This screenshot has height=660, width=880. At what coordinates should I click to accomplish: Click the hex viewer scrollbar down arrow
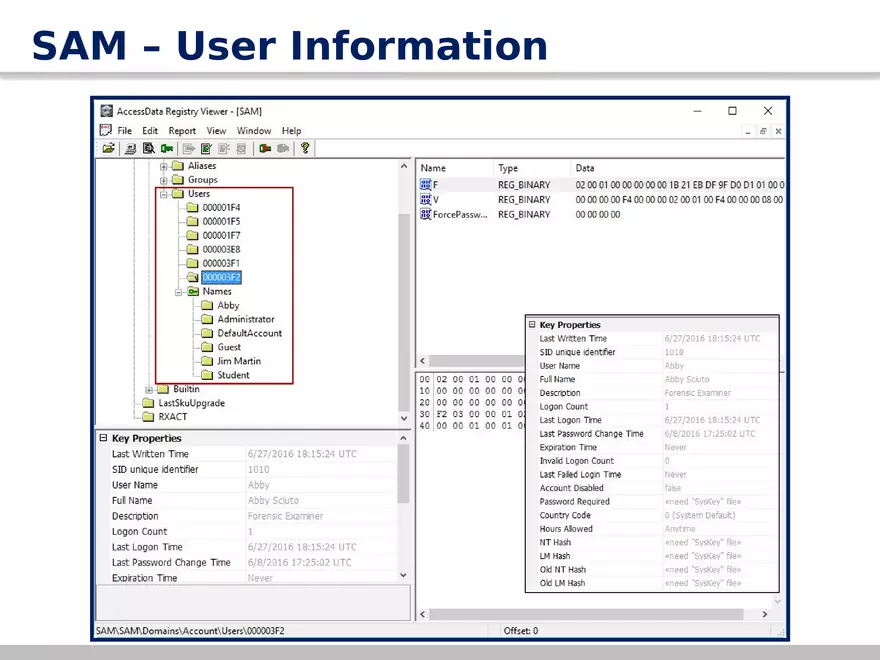point(777,600)
